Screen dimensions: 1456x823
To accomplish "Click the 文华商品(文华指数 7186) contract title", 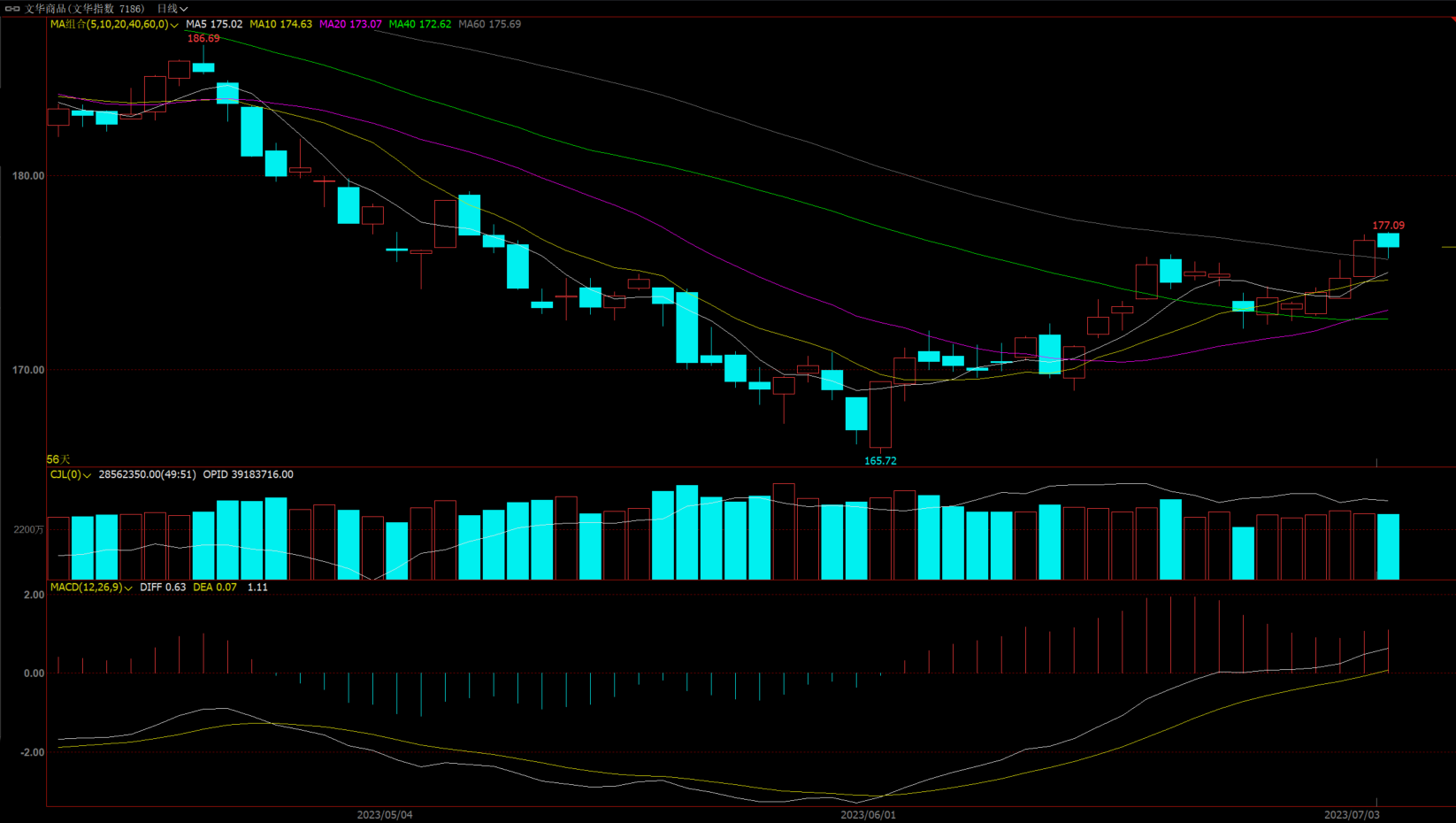I will point(84,9).
